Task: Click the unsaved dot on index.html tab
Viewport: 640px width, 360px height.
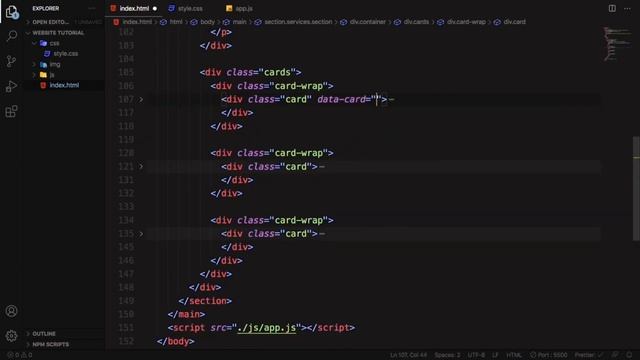Action: click(155, 9)
